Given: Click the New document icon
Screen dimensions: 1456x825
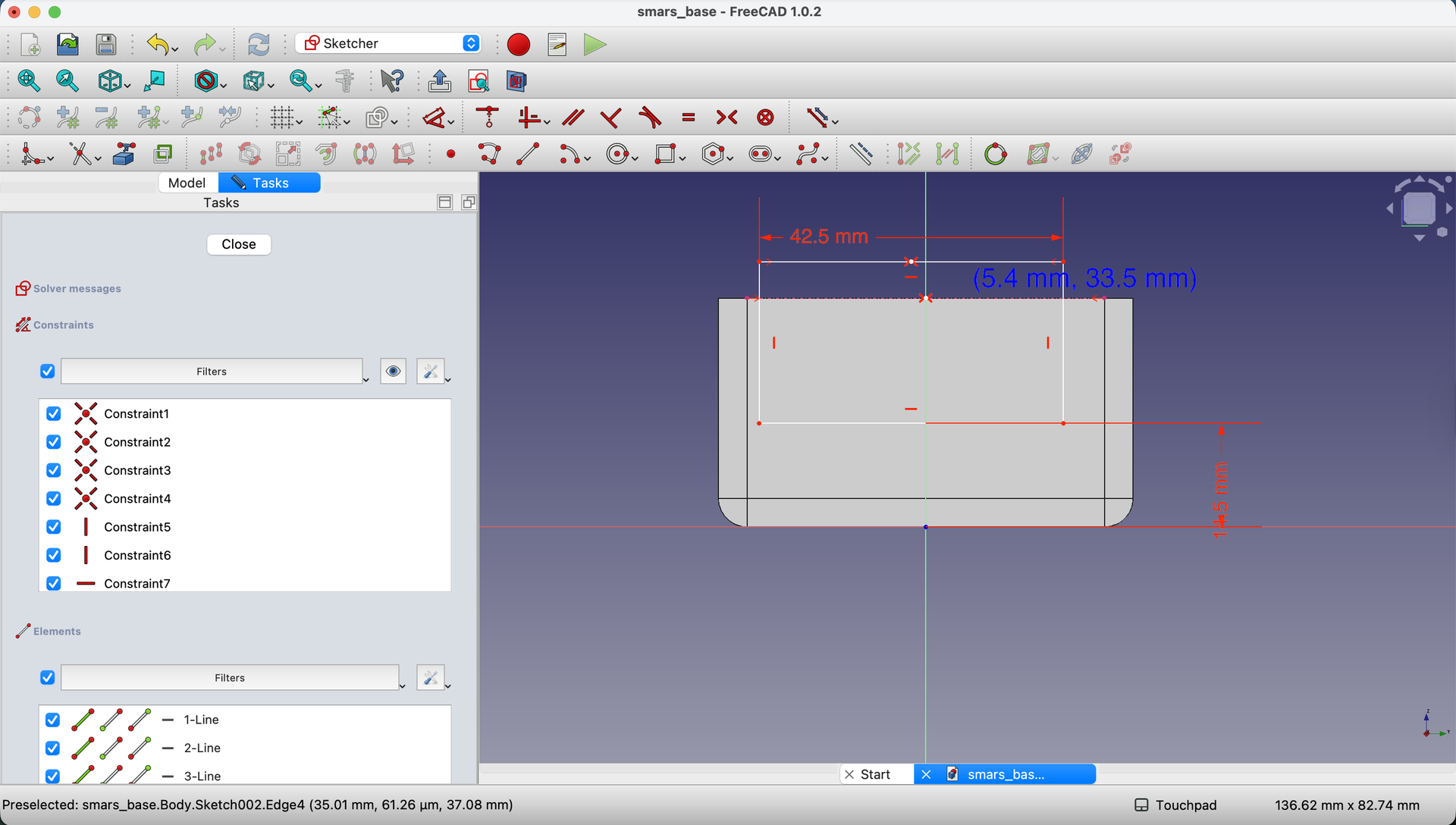Looking at the screenshot, I should [30, 44].
